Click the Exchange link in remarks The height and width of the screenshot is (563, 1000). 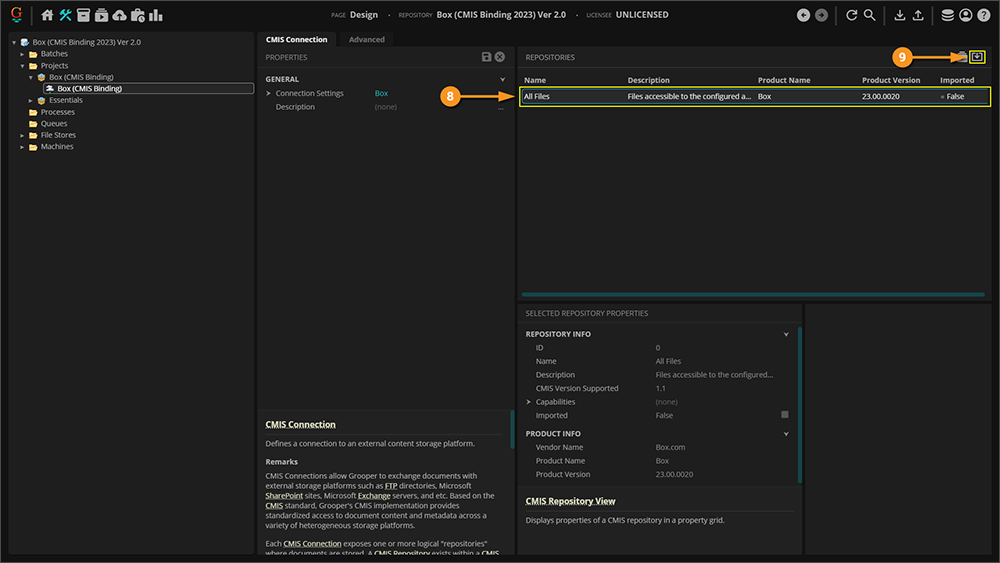click(371, 495)
